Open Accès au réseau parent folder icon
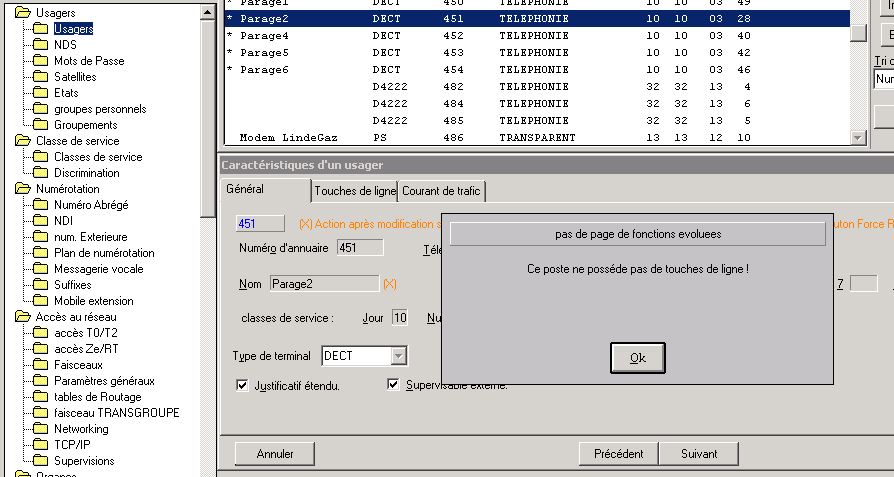This screenshot has width=894, height=477. click(23, 316)
